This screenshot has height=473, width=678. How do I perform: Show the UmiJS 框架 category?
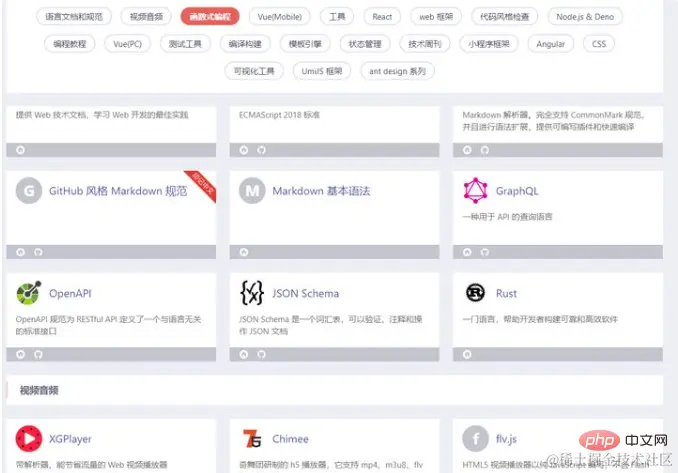pos(322,71)
